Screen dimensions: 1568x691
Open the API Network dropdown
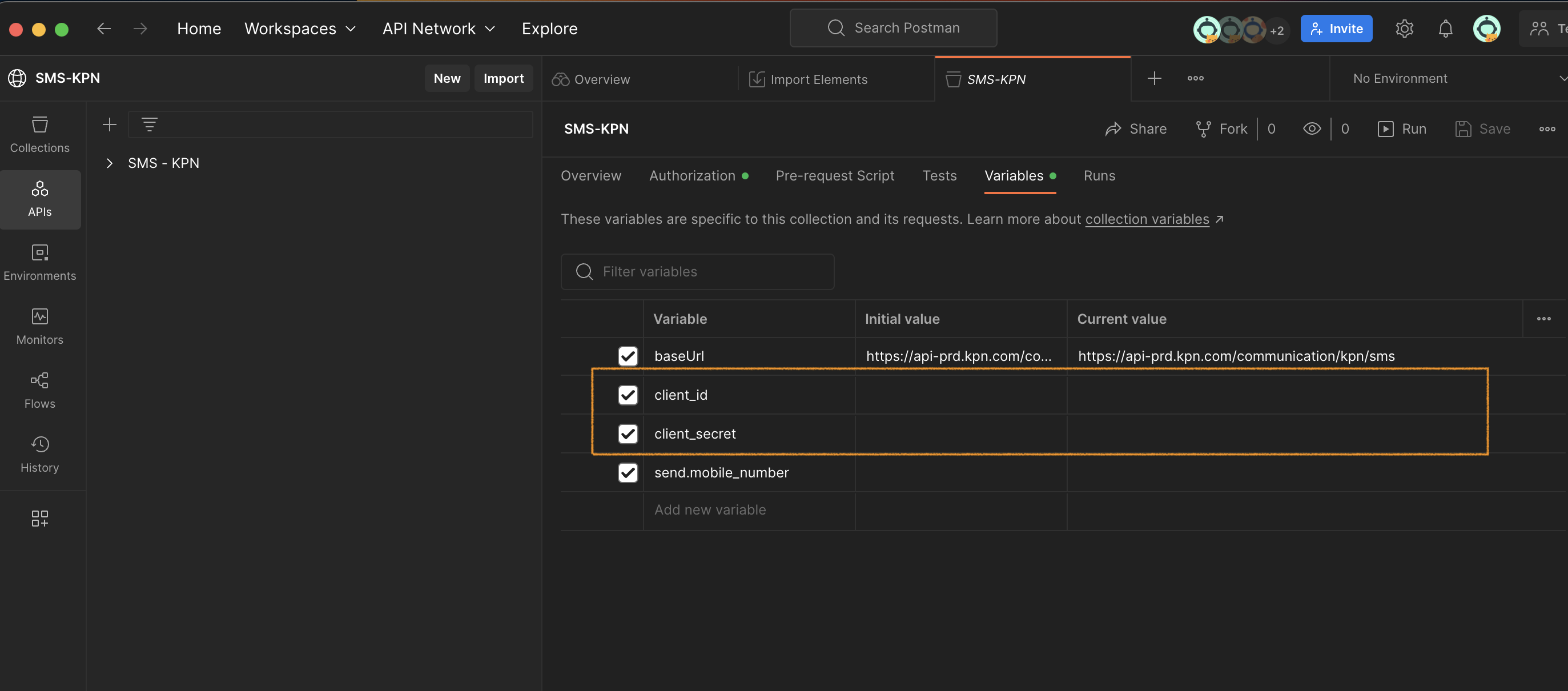(x=439, y=29)
